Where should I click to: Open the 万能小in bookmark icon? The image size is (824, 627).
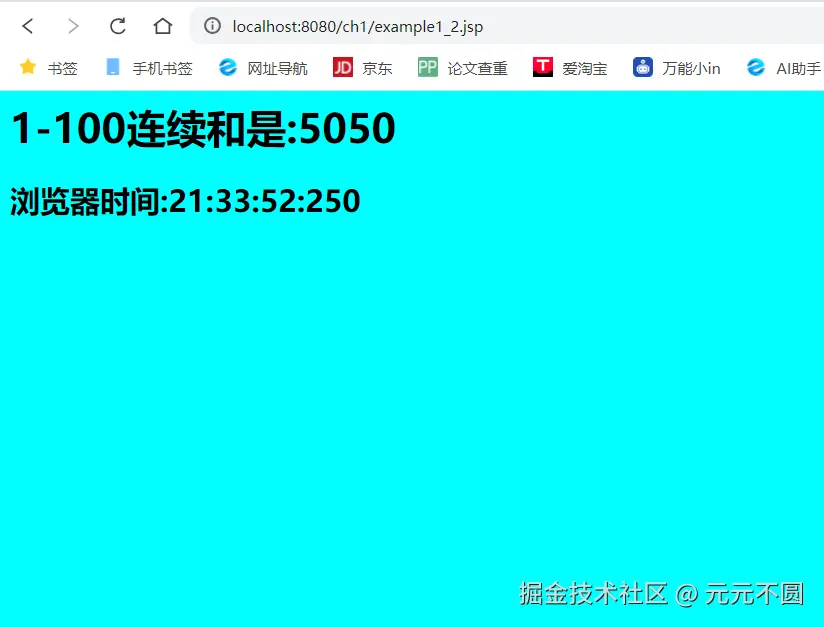click(x=641, y=67)
